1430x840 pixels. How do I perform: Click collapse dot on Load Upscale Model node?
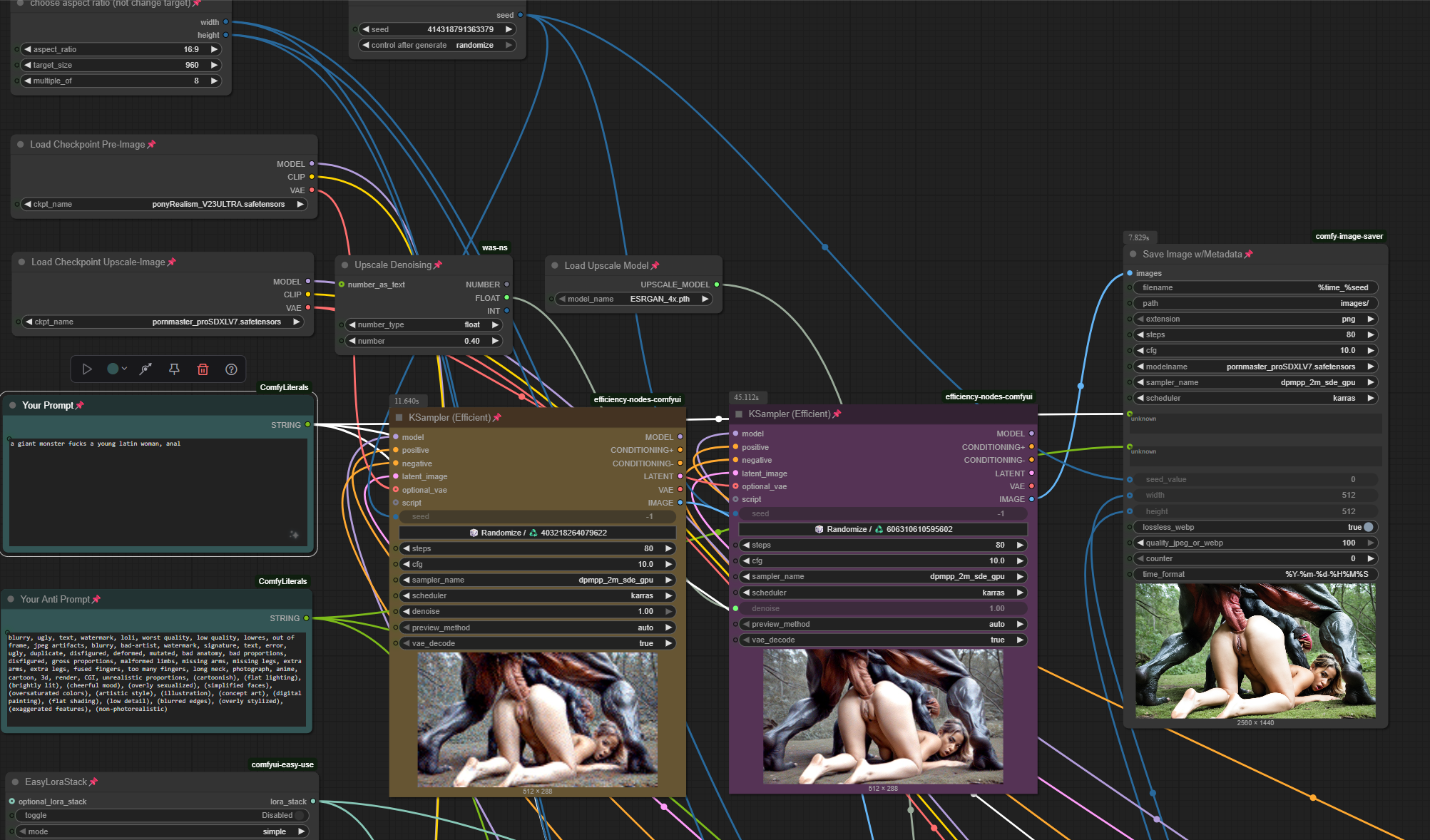coord(555,265)
